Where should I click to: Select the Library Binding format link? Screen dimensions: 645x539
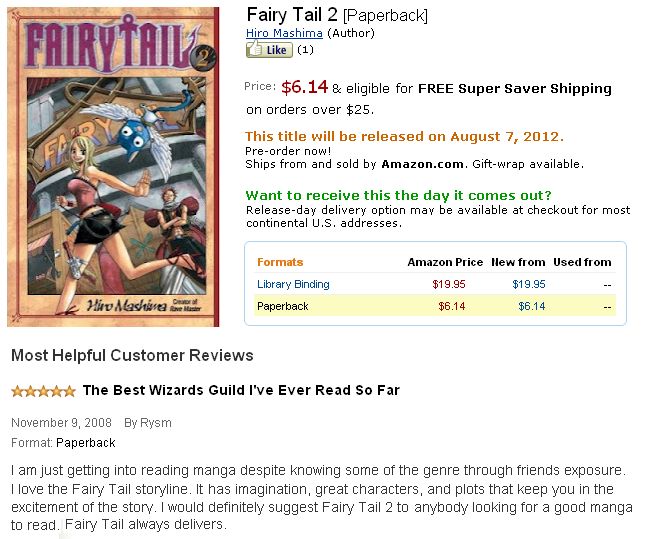293,284
